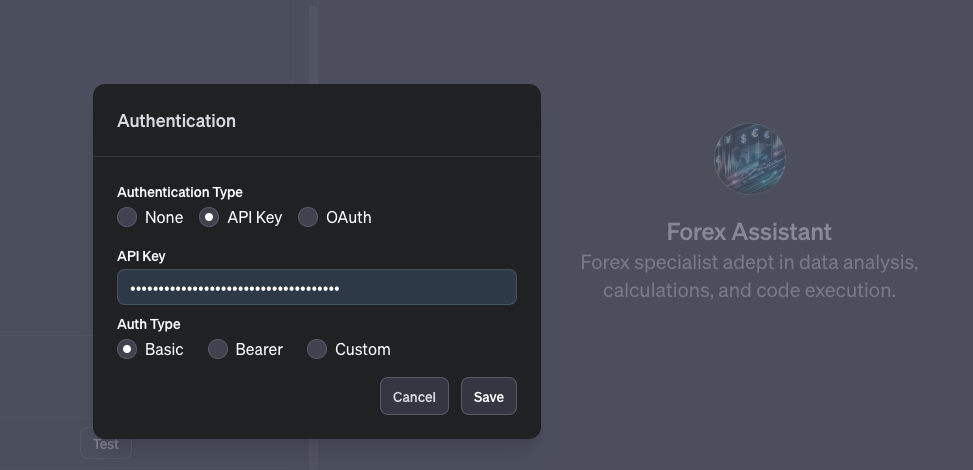Click the dimmed backdrop outside the dialog
This screenshot has width=973, height=470.
[750, 400]
